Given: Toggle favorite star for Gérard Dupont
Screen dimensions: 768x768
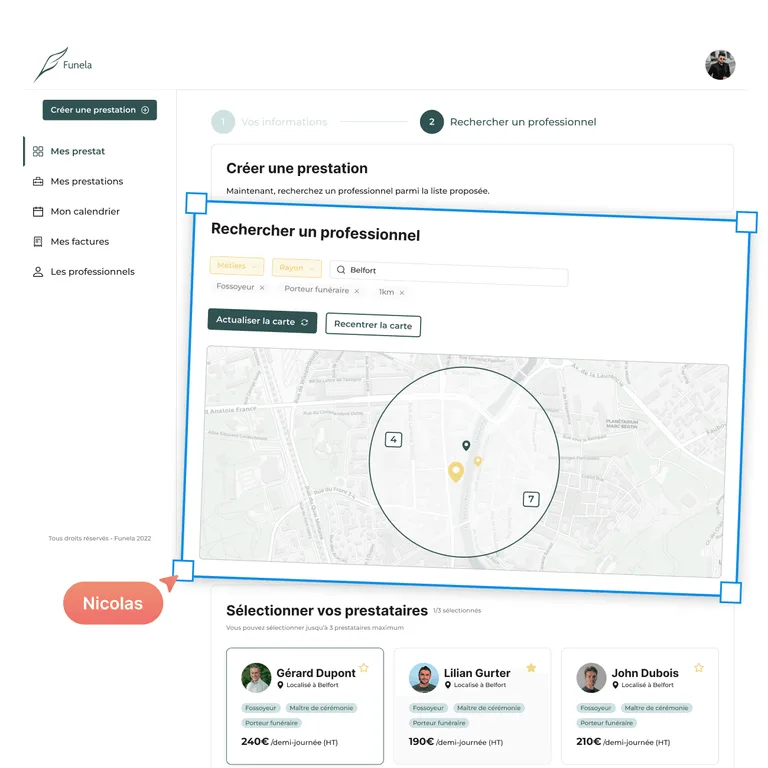Looking at the screenshot, I should (363, 668).
